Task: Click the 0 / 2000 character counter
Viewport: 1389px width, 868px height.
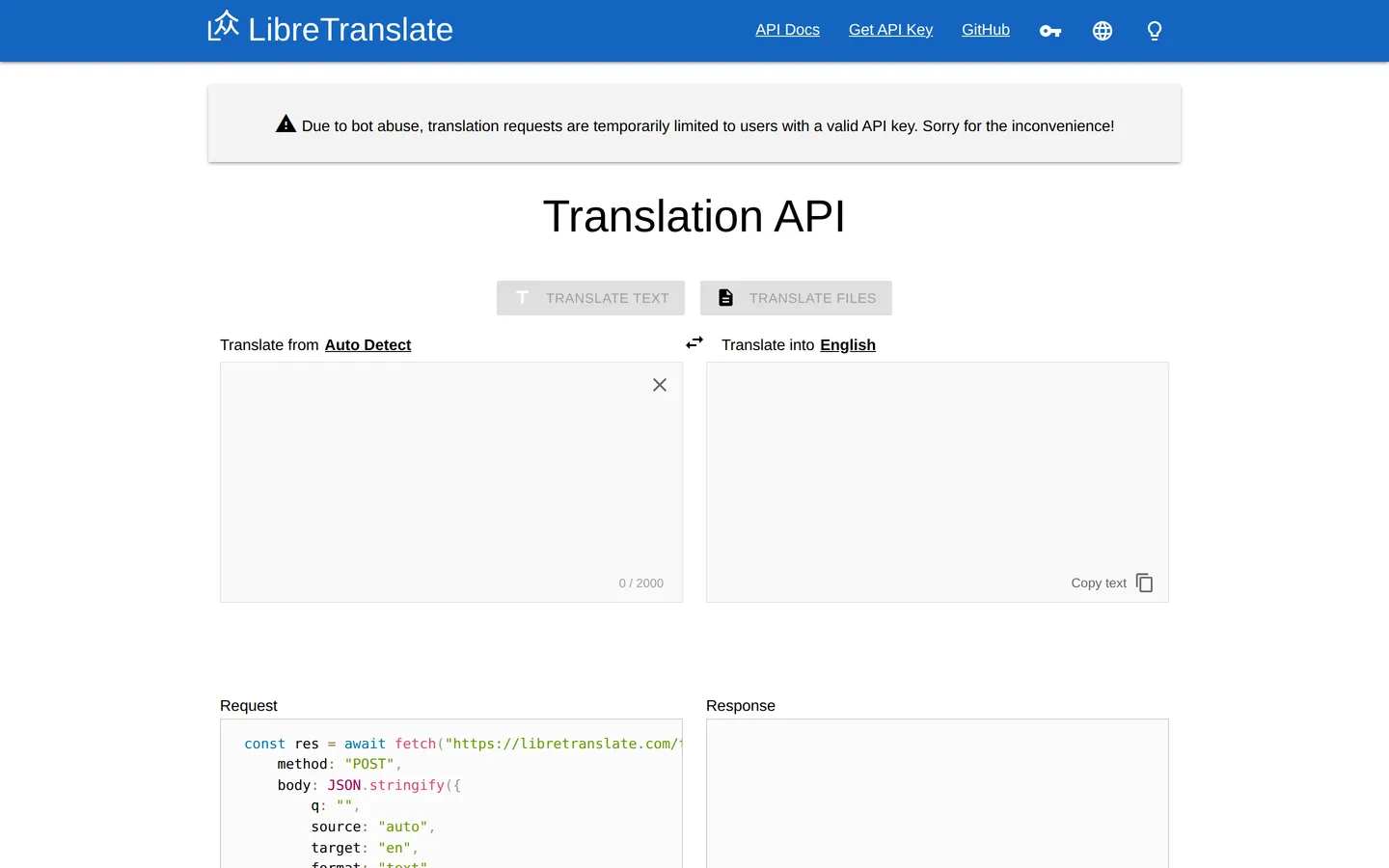Action: click(x=641, y=583)
